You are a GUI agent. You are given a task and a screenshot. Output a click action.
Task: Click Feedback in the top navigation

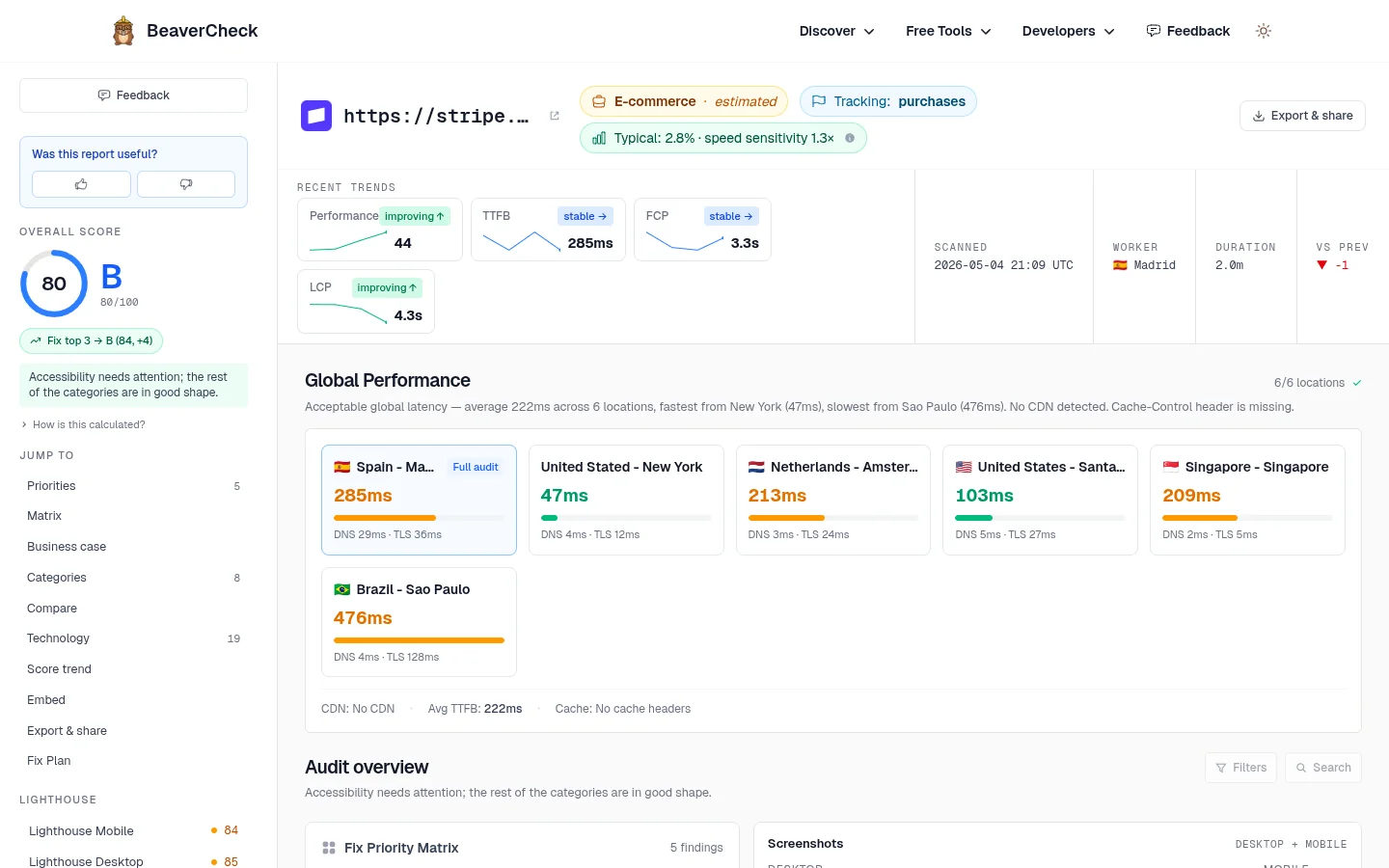tap(1188, 31)
